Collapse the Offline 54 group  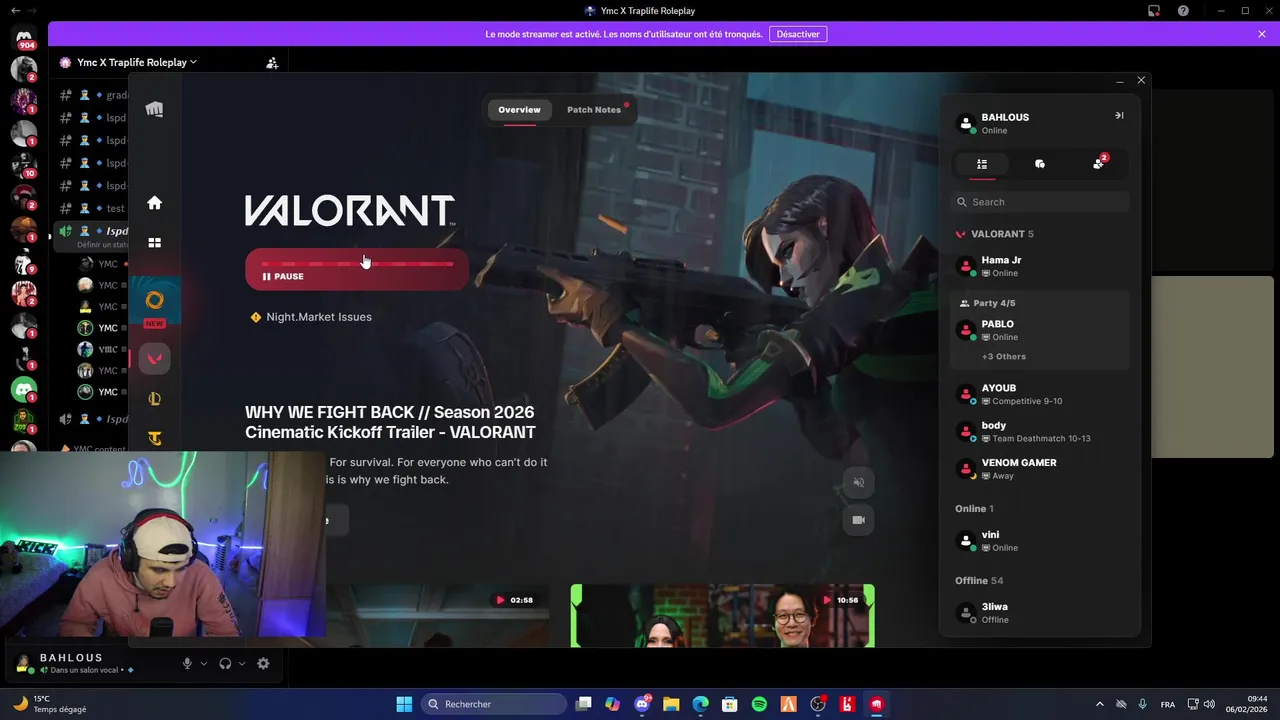click(x=979, y=581)
